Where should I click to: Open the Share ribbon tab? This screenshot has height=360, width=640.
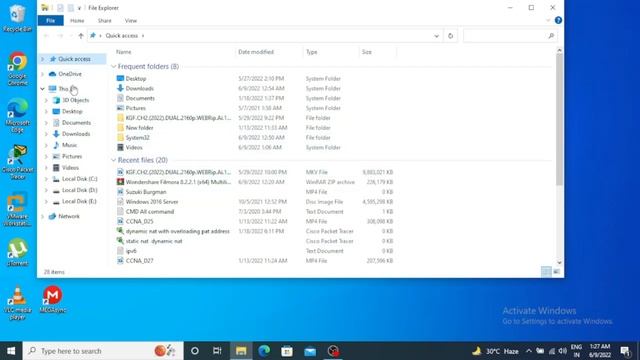coord(104,20)
